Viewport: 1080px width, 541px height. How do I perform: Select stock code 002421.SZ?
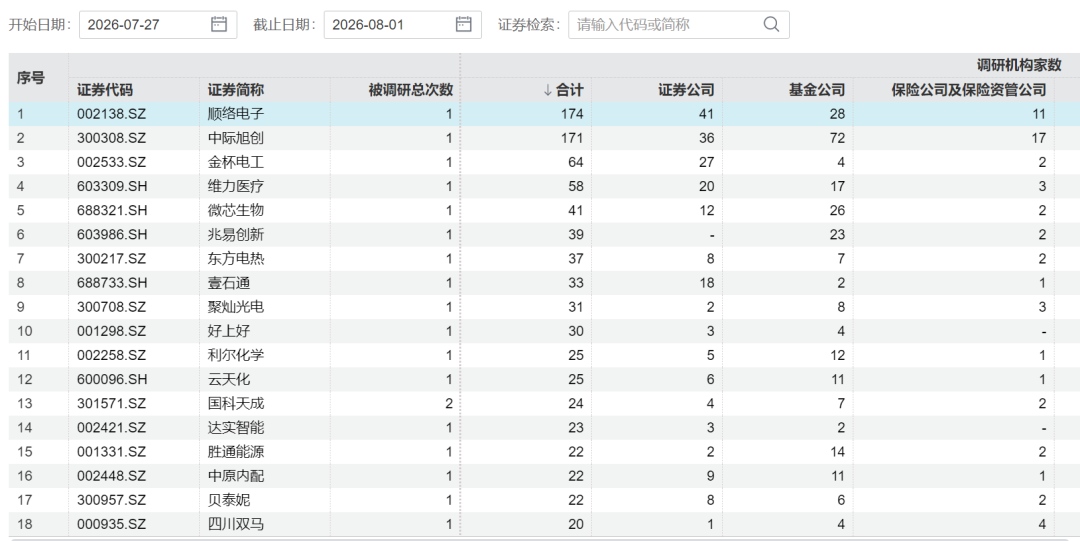coord(112,428)
